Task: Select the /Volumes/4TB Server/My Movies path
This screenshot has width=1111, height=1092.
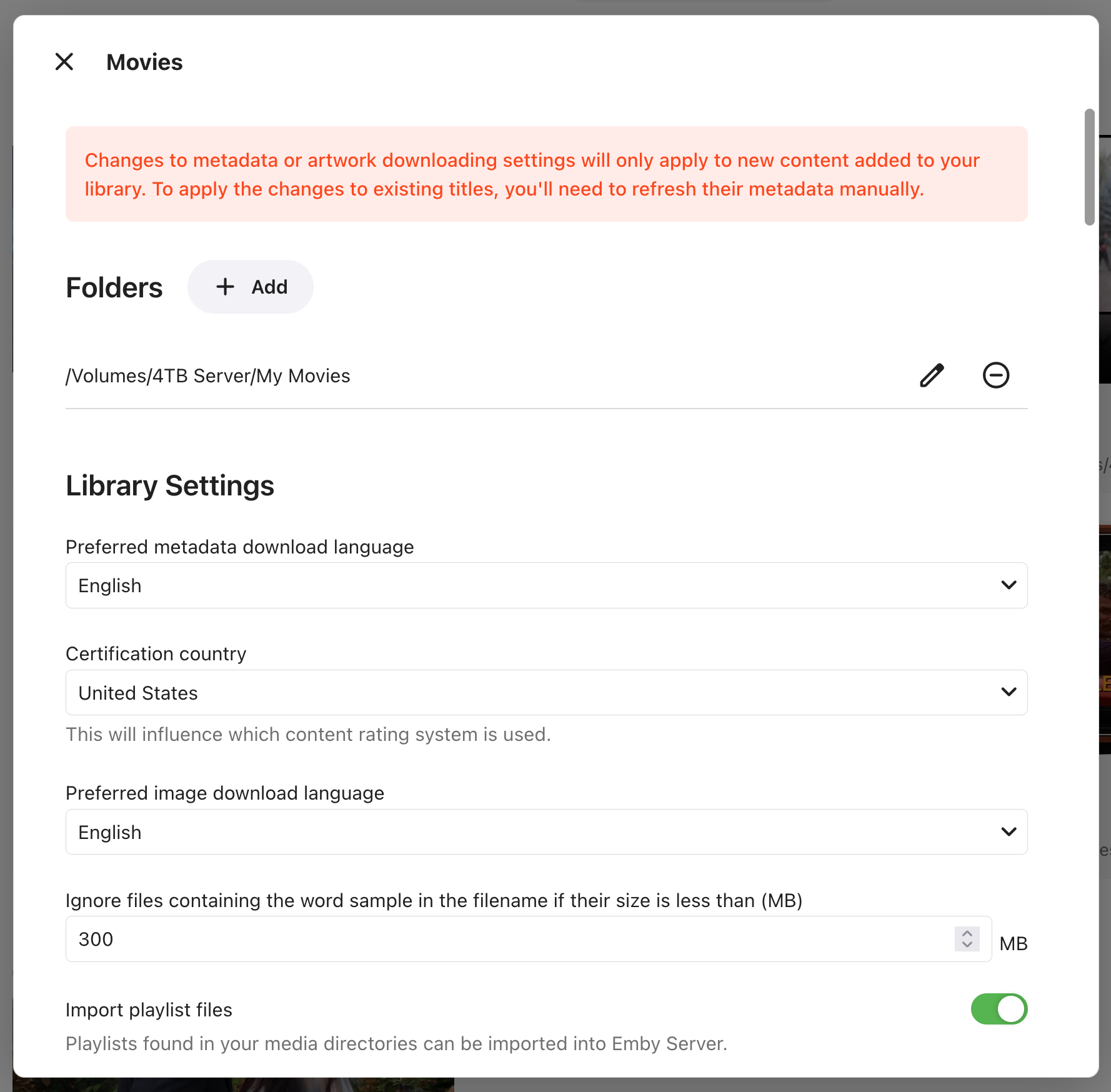Action: coord(208,376)
